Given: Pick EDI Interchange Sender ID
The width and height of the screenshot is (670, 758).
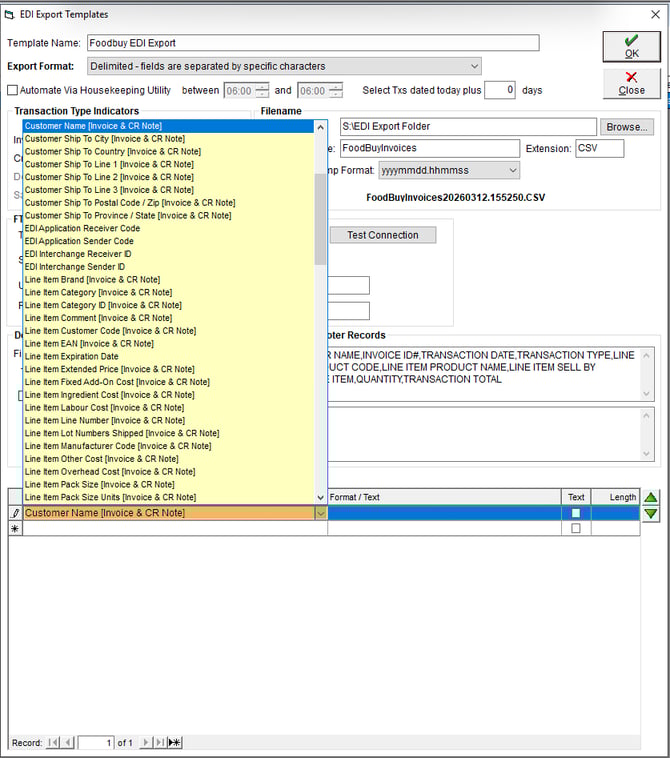Looking at the screenshot, I should click(168, 267).
